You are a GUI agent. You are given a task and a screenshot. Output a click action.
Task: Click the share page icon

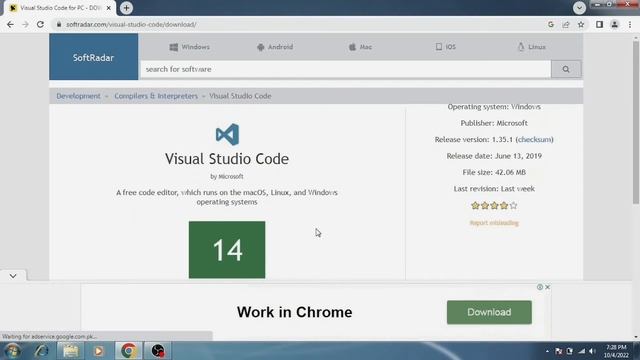coord(566,24)
